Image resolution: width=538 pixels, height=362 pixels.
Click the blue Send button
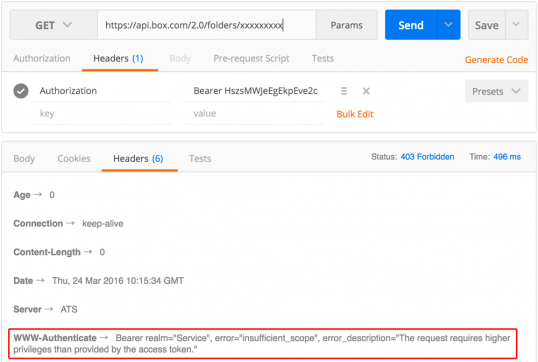click(411, 25)
